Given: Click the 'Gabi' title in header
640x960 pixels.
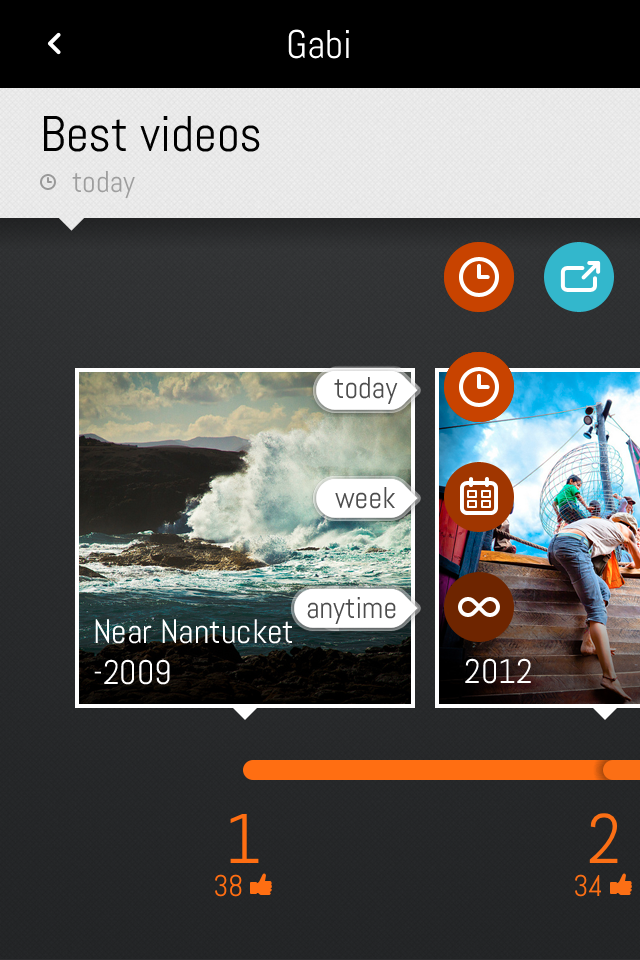Looking at the screenshot, I should point(319,44).
